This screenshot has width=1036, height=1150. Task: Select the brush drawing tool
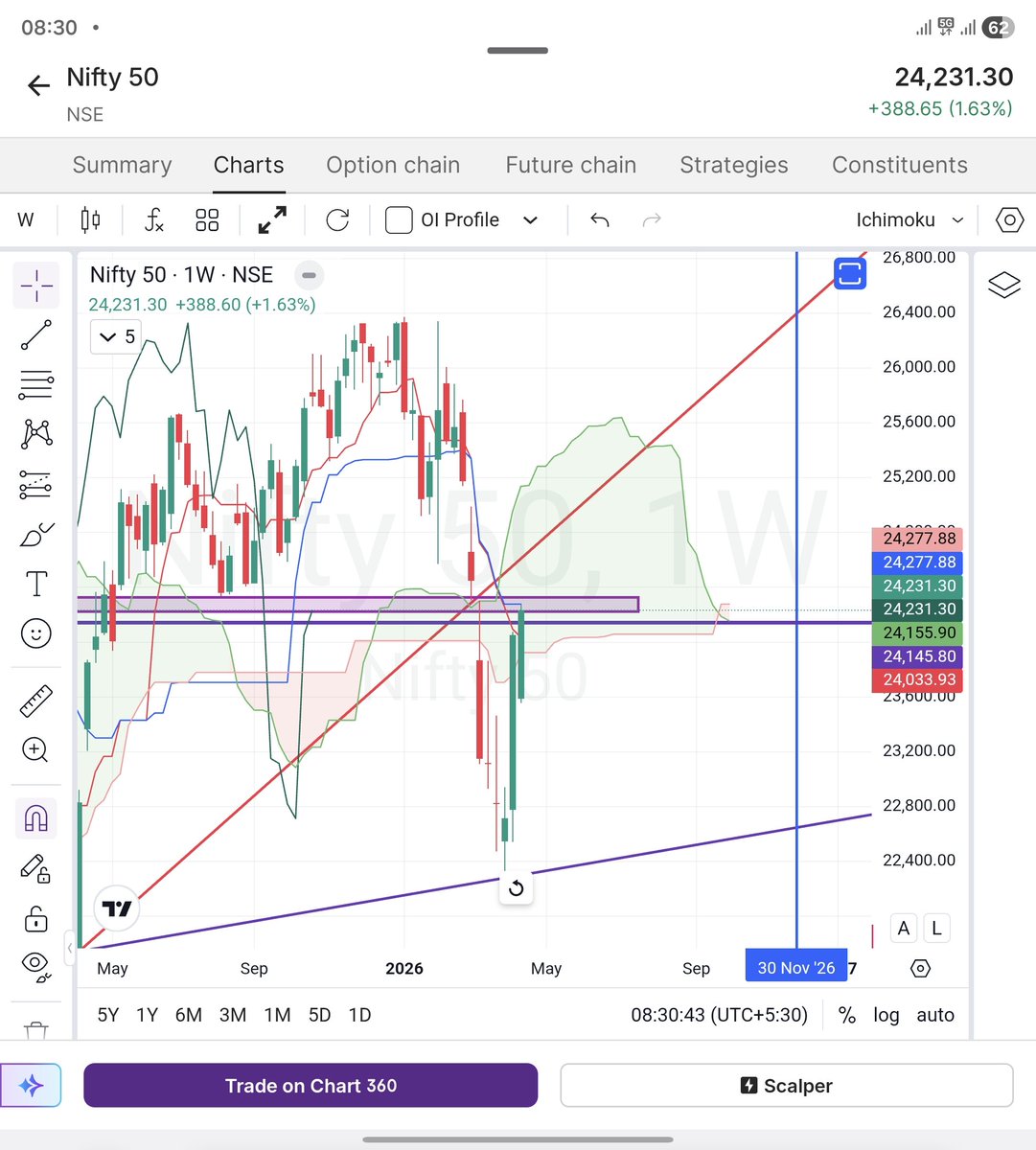click(35, 534)
